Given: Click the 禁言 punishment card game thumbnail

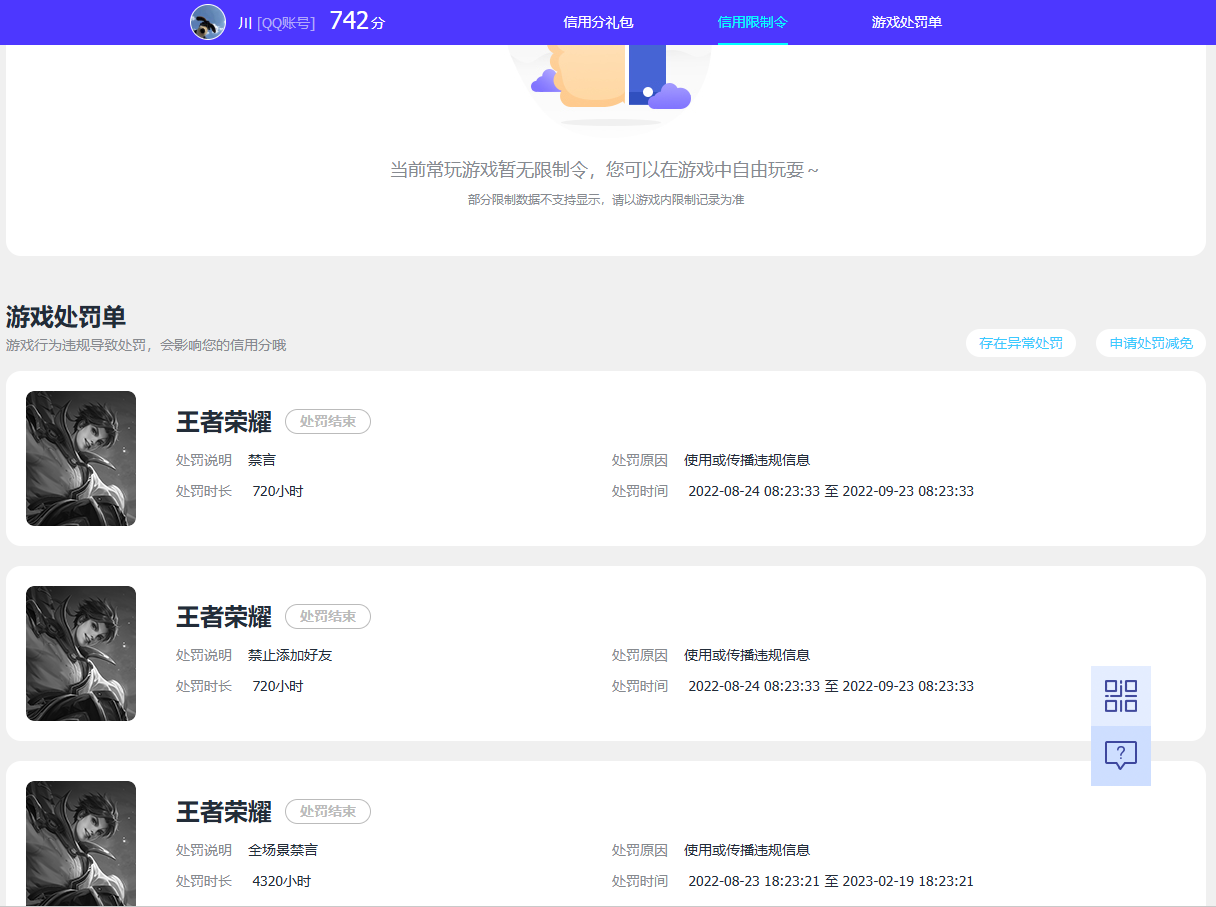Looking at the screenshot, I should click(x=81, y=458).
